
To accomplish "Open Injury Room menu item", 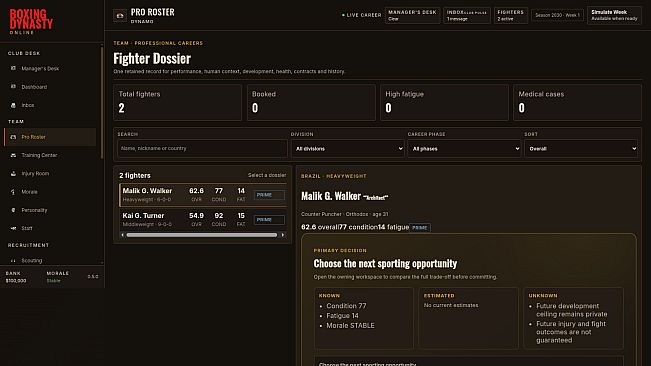I will coord(50,173).
